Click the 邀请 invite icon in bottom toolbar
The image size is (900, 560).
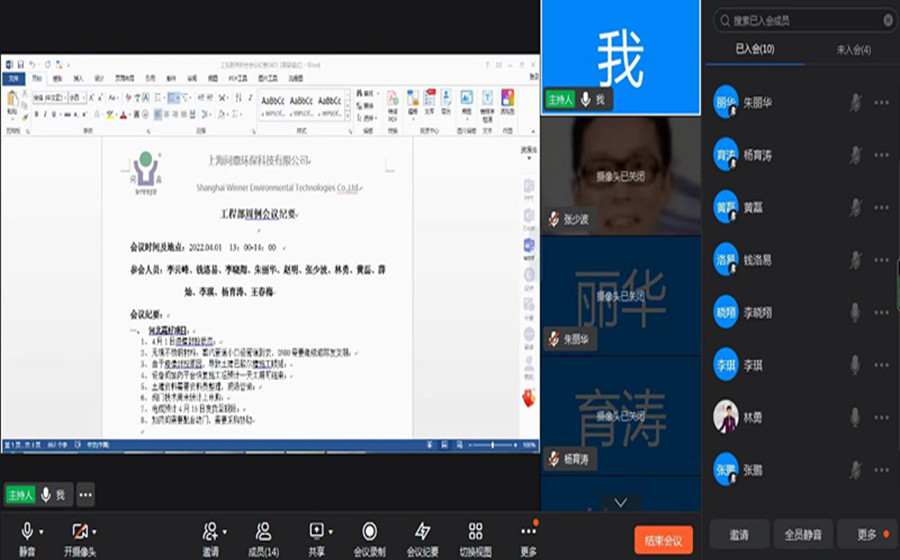(x=210, y=531)
